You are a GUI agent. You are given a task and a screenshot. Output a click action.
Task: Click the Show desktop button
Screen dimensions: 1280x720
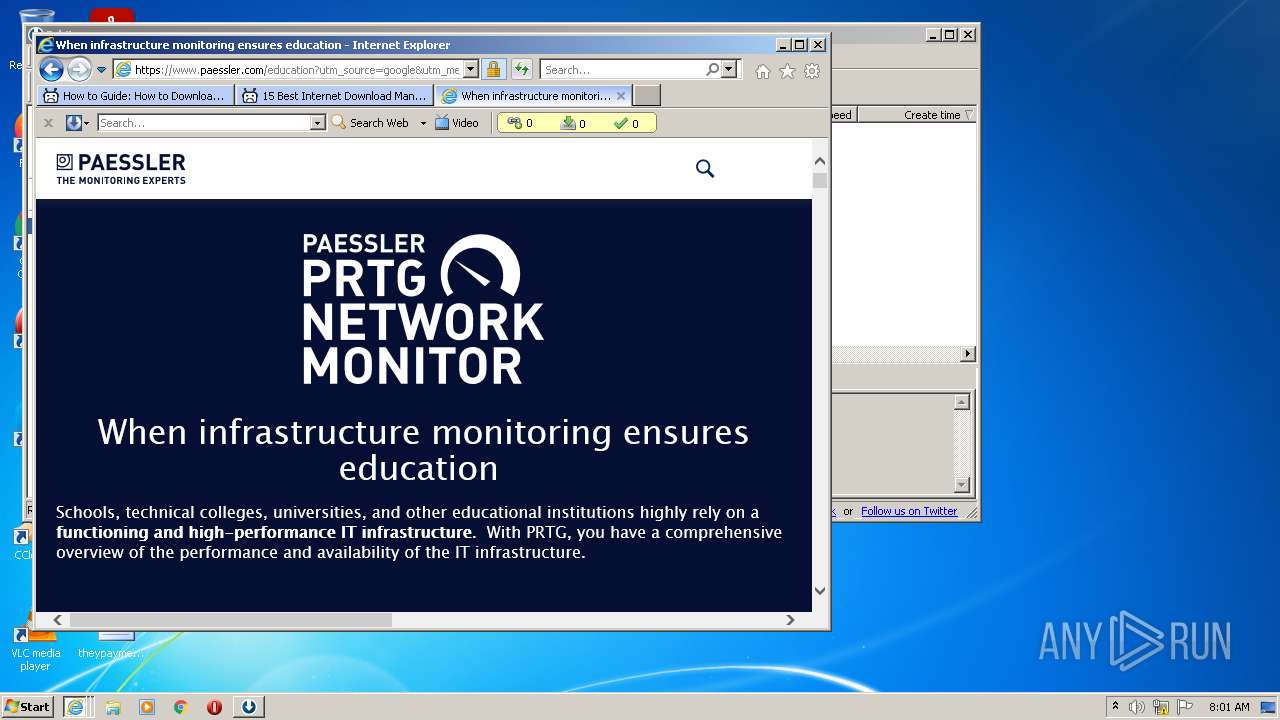1269,707
